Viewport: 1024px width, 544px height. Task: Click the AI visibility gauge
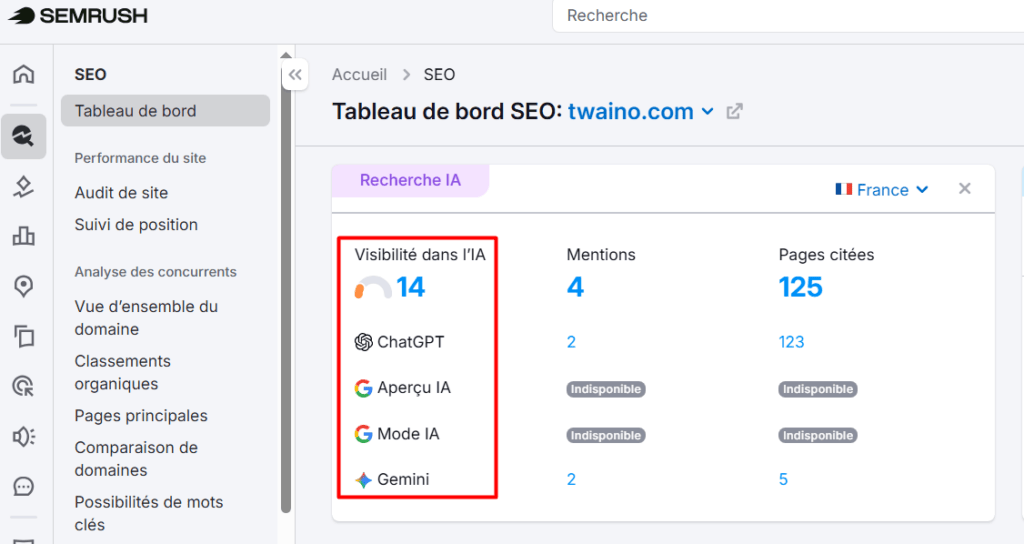(373, 287)
